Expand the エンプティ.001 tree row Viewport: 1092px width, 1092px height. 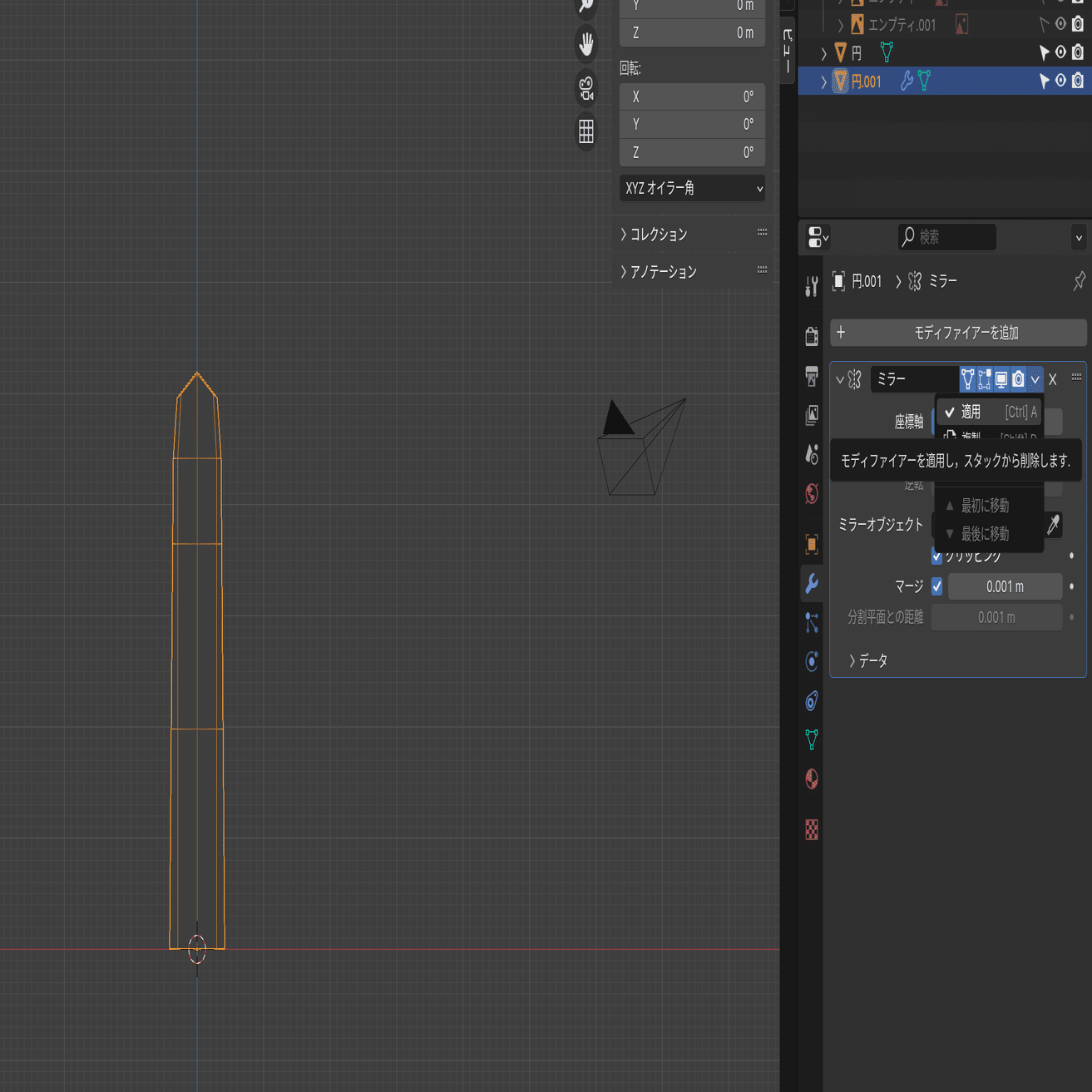click(x=840, y=24)
